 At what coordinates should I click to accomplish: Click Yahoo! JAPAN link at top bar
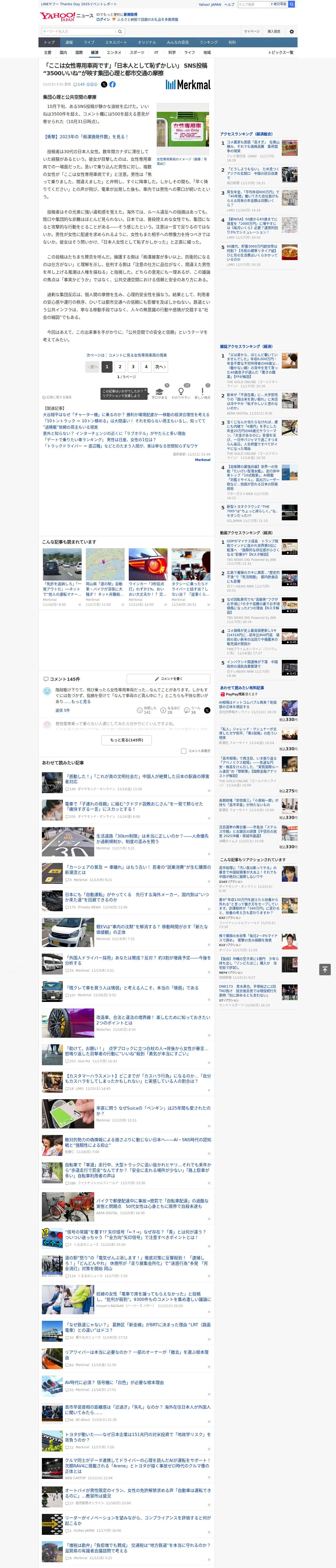(210, 4)
